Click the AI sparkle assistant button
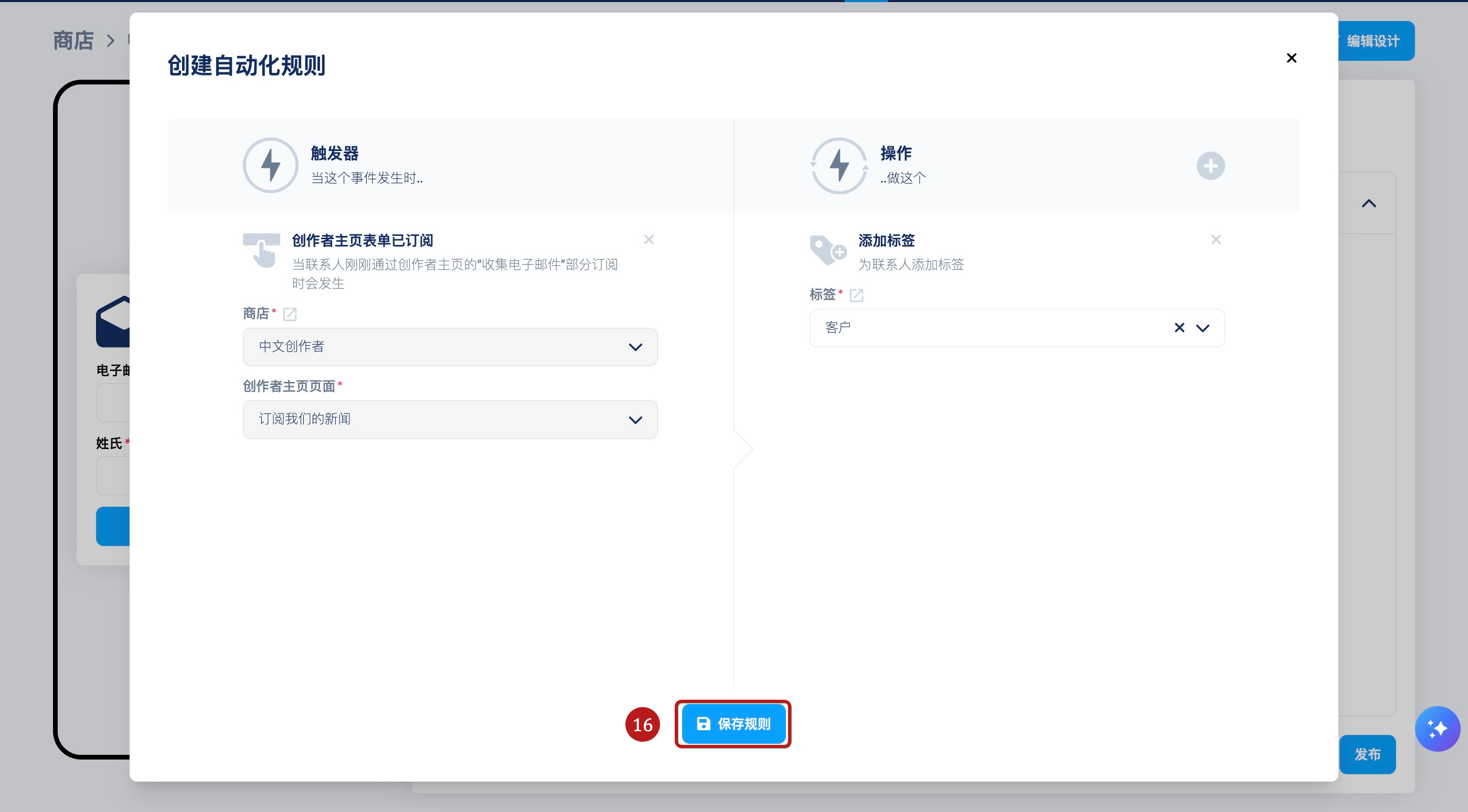This screenshot has width=1468, height=812. (x=1437, y=728)
